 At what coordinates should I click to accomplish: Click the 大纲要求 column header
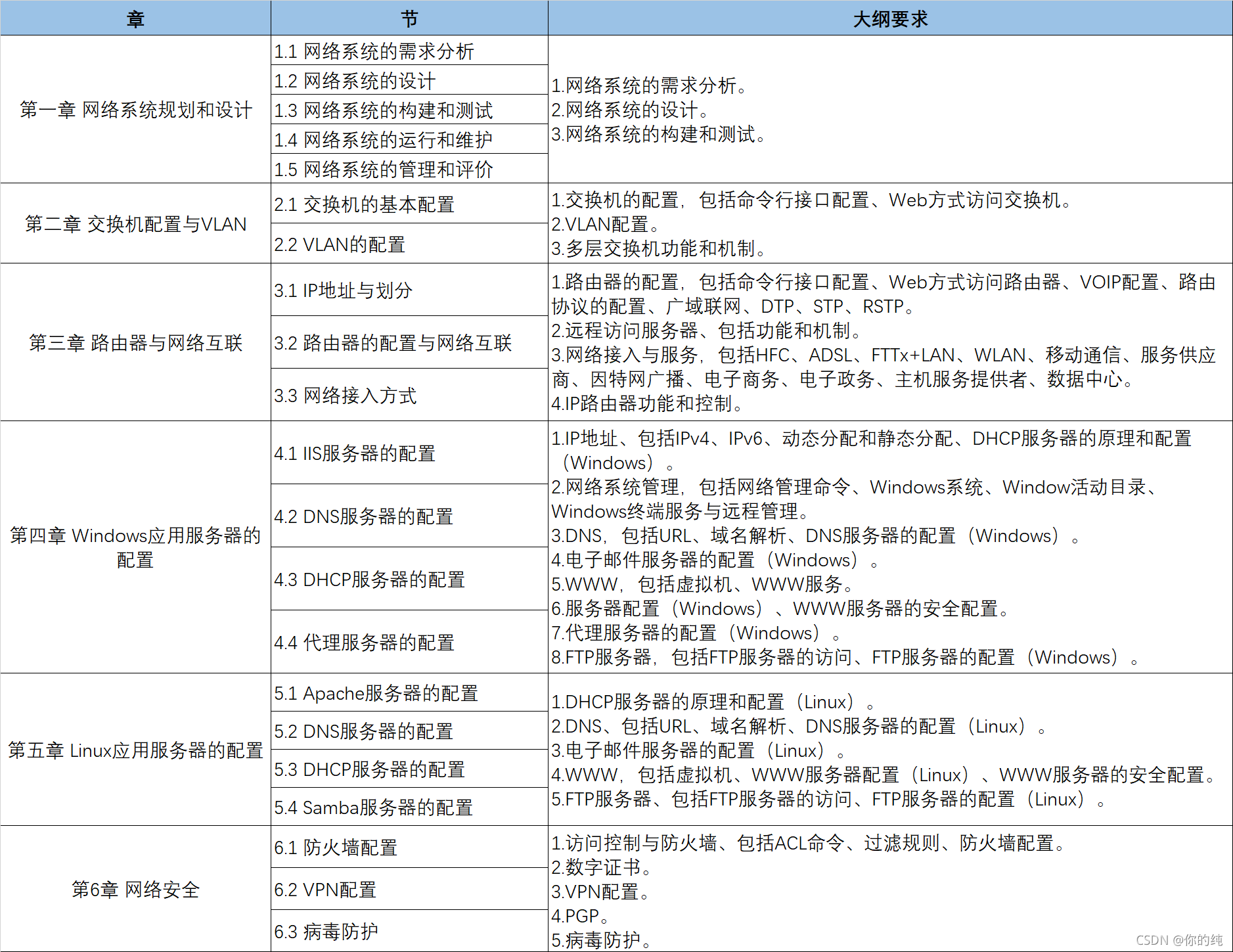tap(890, 18)
